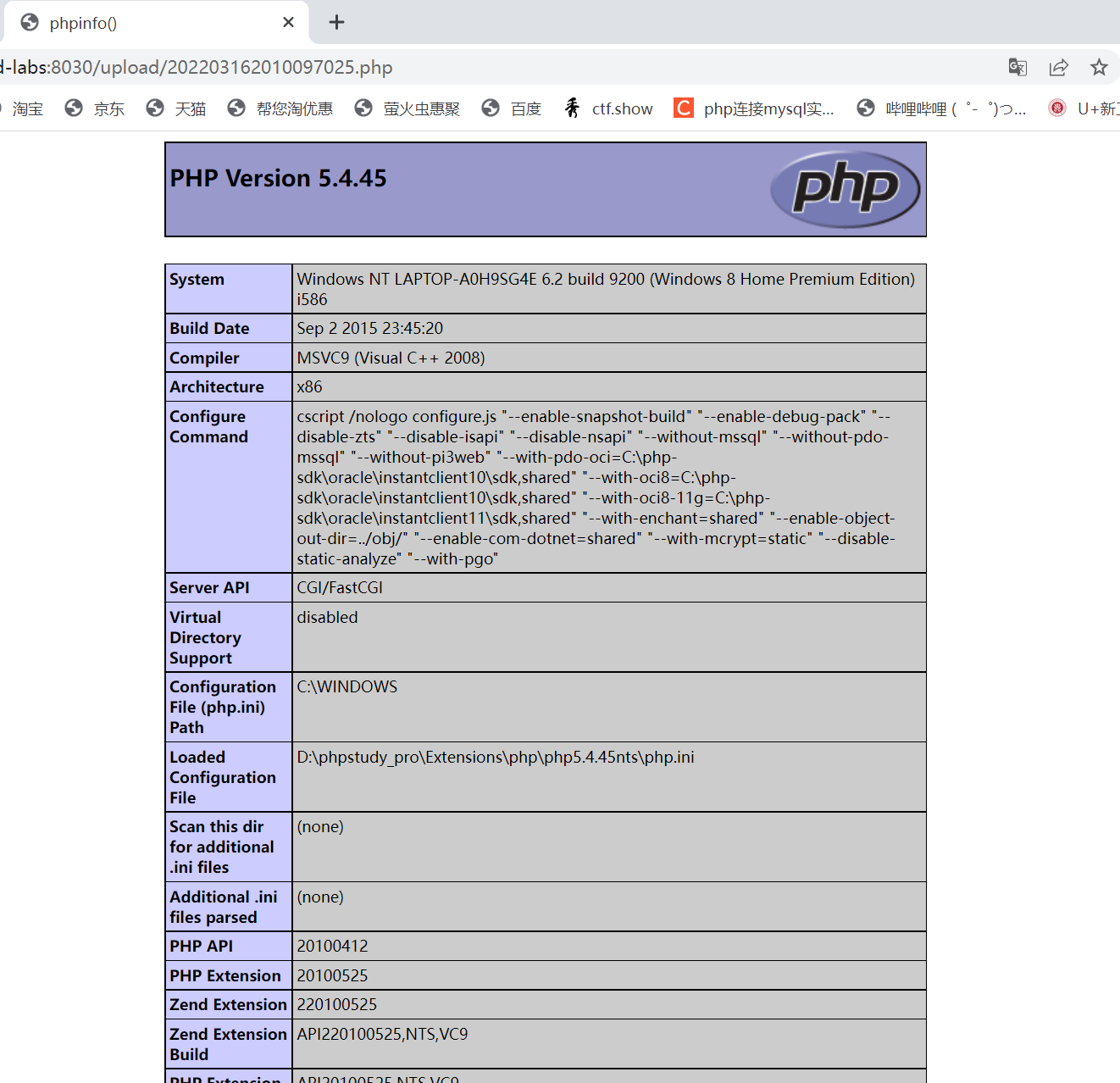The height and width of the screenshot is (1083, 1120).
Task: Open the 帮您淘优惠 bookmark
Action: (x=280, y=108)
